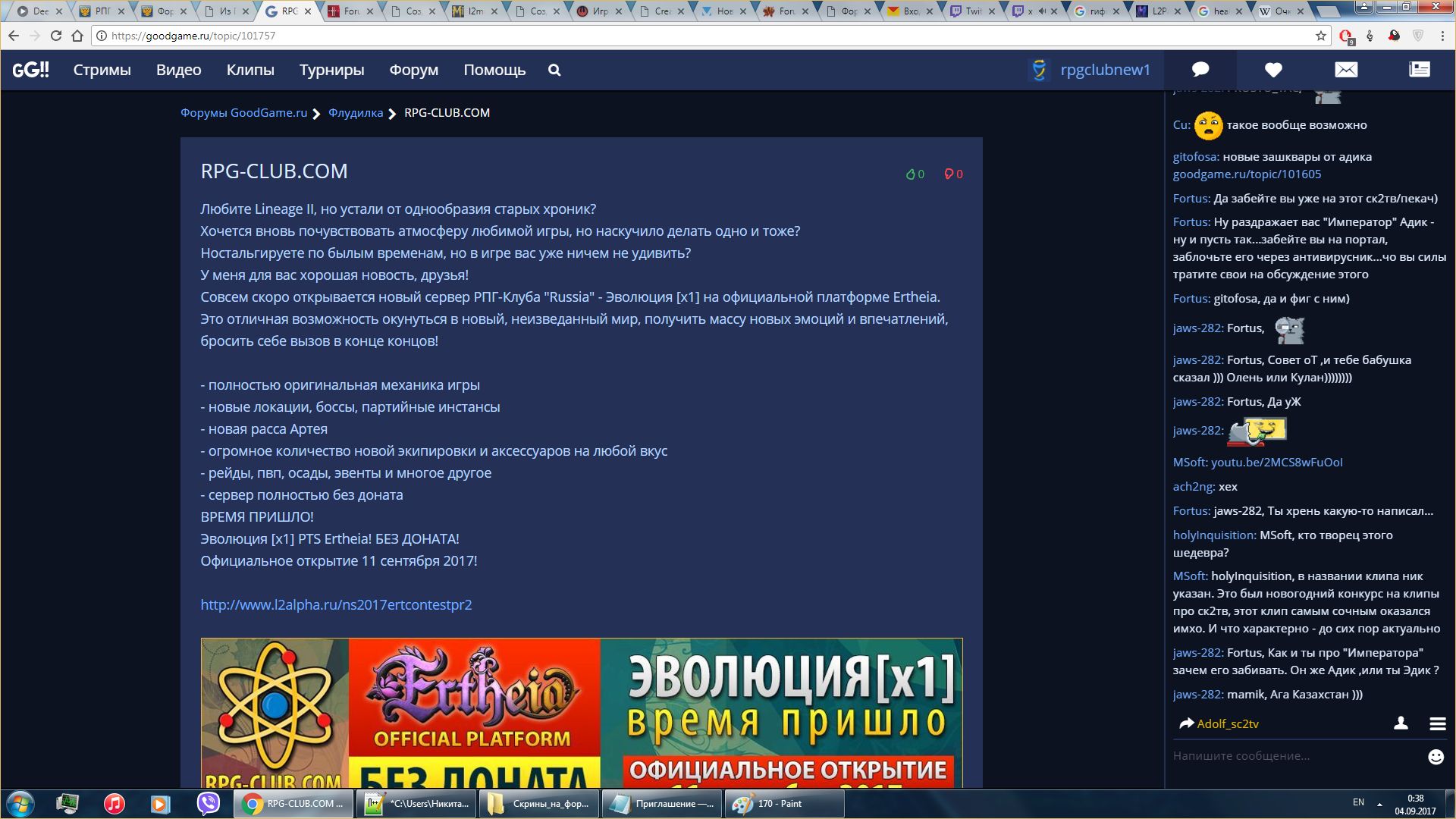The image size is (1456, 819).
Task: Close the active RPG browser tab
Action: point(308,11)
